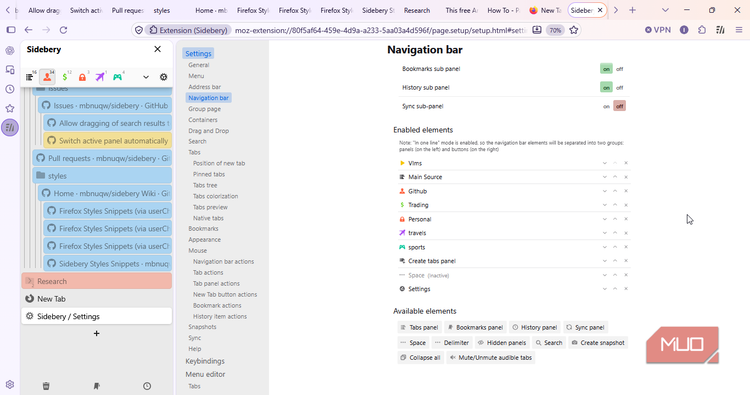The image size is (750, 395).
Task: Switch to the travels panel airplane icon
Action: point(99,77)
